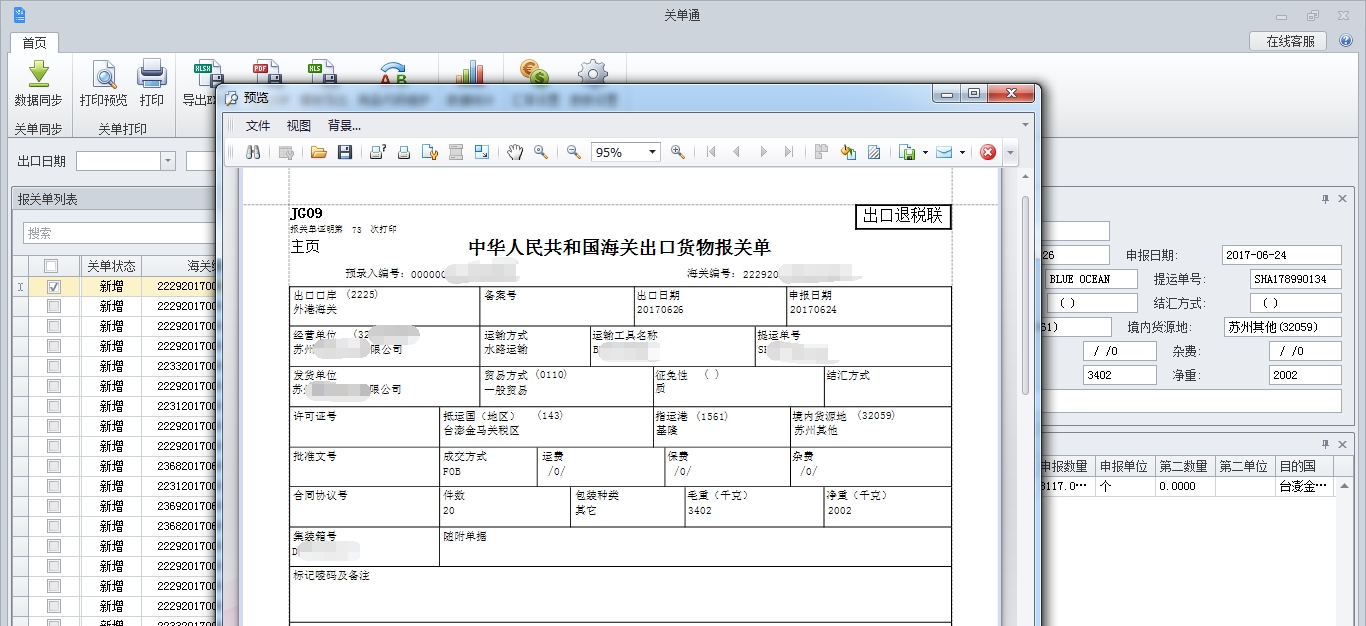The height and width of the screenshot is (626, 1366).
Task: Save the report using the disk icon
Action: [345, 152]
